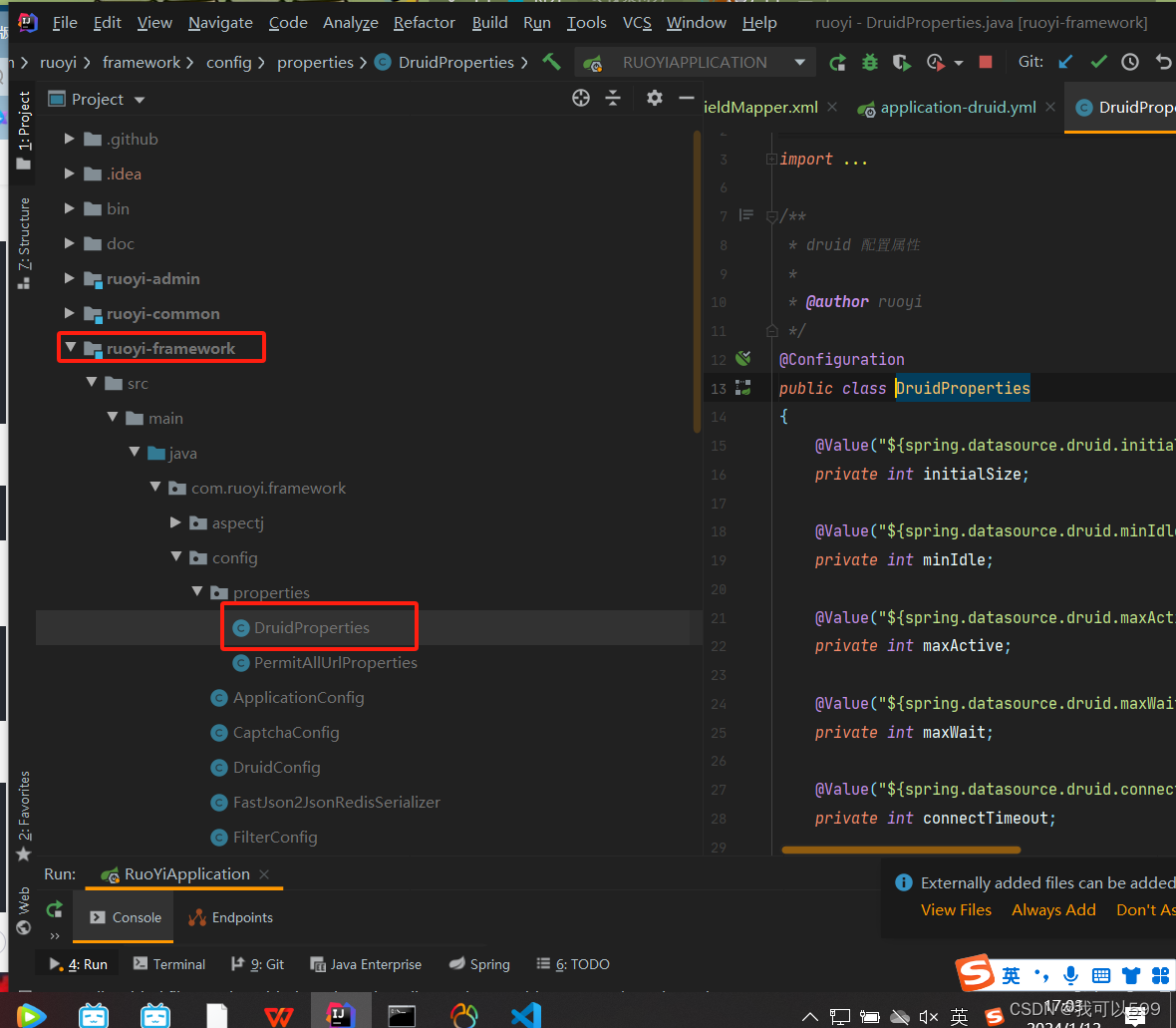The height and width of the screenshot is (1028, 1176).
Task: Toggle the 2: Favorites side panel
Action: [24, 816]
